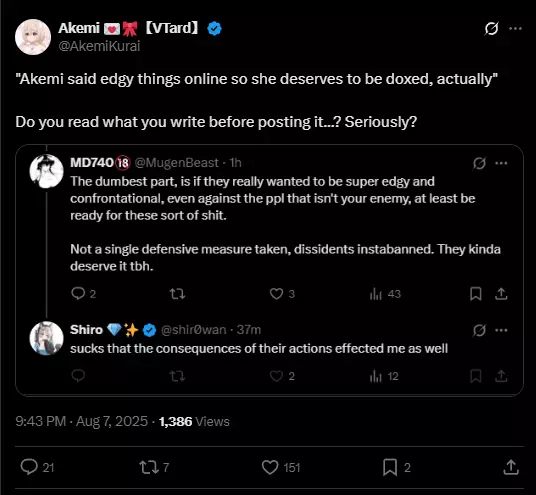This screenshot has height=495, width=536.
Task: Like MD740's quoted tweet
Action: coord(276,294)
